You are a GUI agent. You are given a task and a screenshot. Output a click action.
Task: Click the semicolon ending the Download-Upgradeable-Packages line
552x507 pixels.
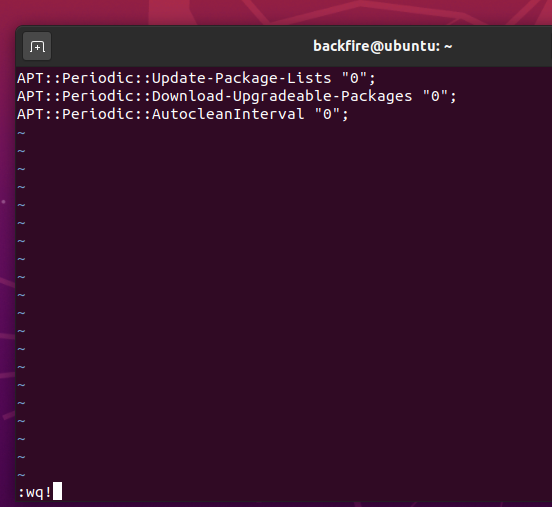click(453, 98)
